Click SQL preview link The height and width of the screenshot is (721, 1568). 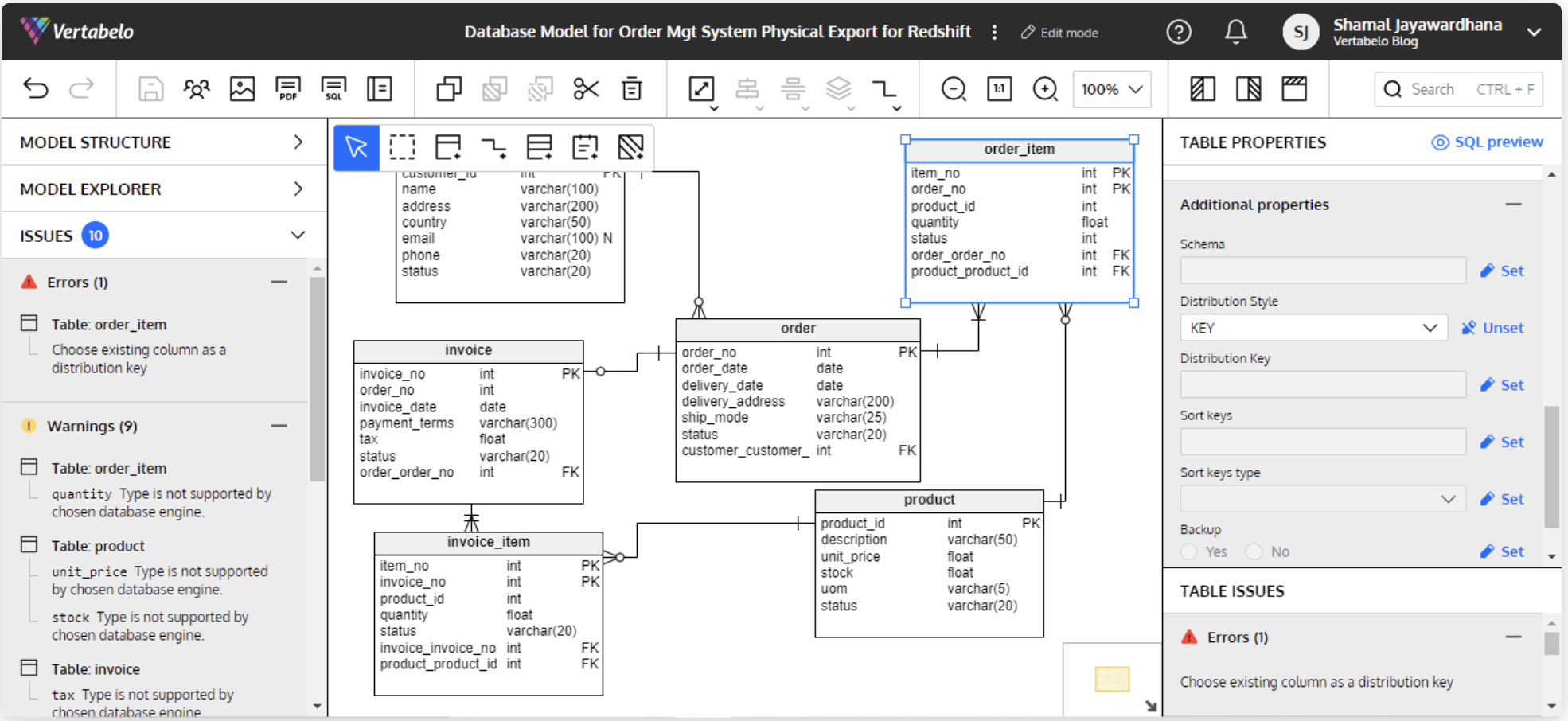coord(1487,142)
